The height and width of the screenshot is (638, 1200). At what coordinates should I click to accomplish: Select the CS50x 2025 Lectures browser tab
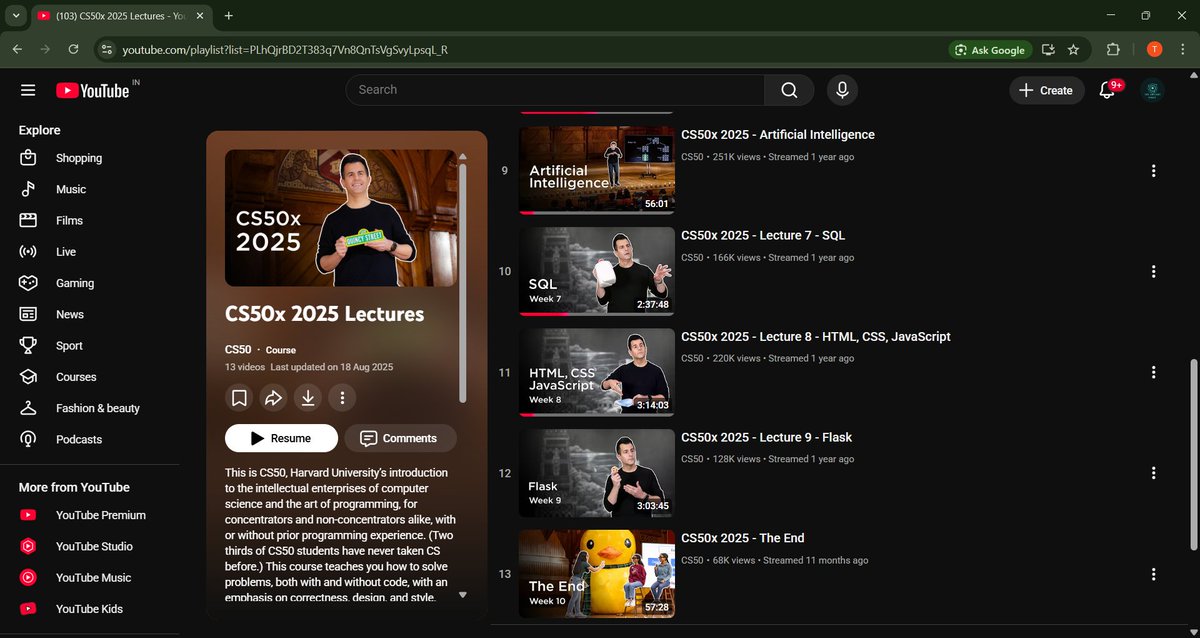click(x=120, y=16)
